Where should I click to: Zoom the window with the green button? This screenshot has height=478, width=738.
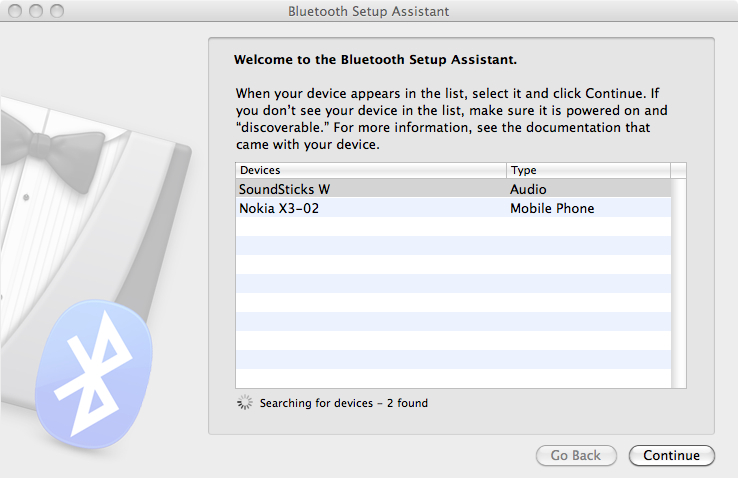(x=56, y=12)
